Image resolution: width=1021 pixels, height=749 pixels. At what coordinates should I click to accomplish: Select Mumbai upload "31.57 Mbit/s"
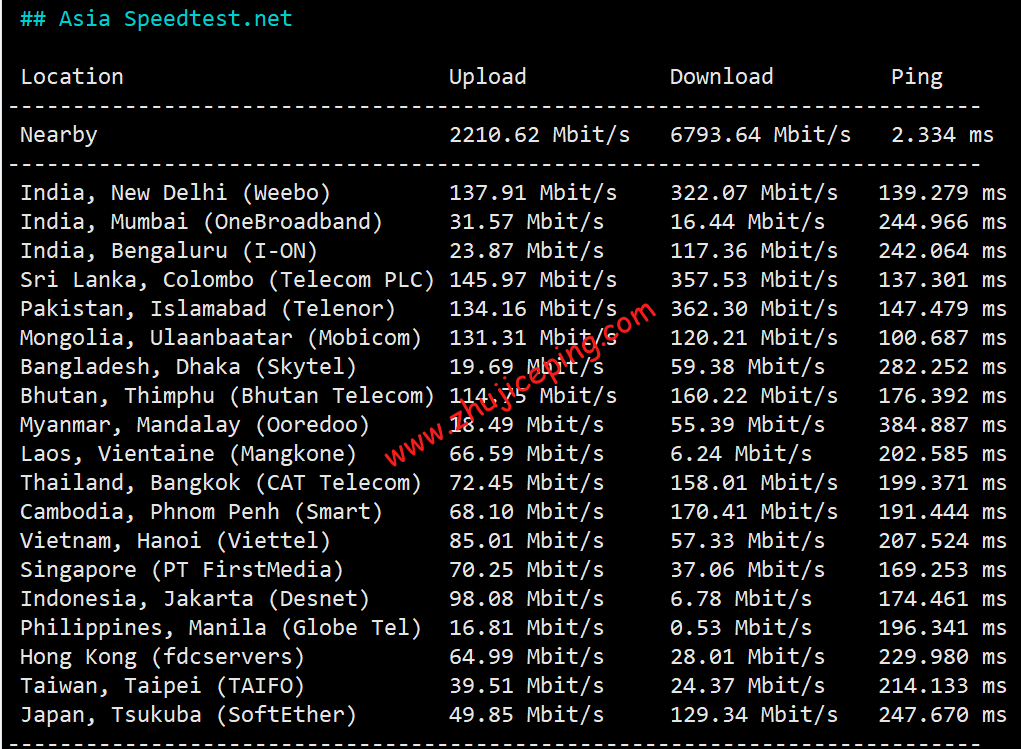coord(527,222)
